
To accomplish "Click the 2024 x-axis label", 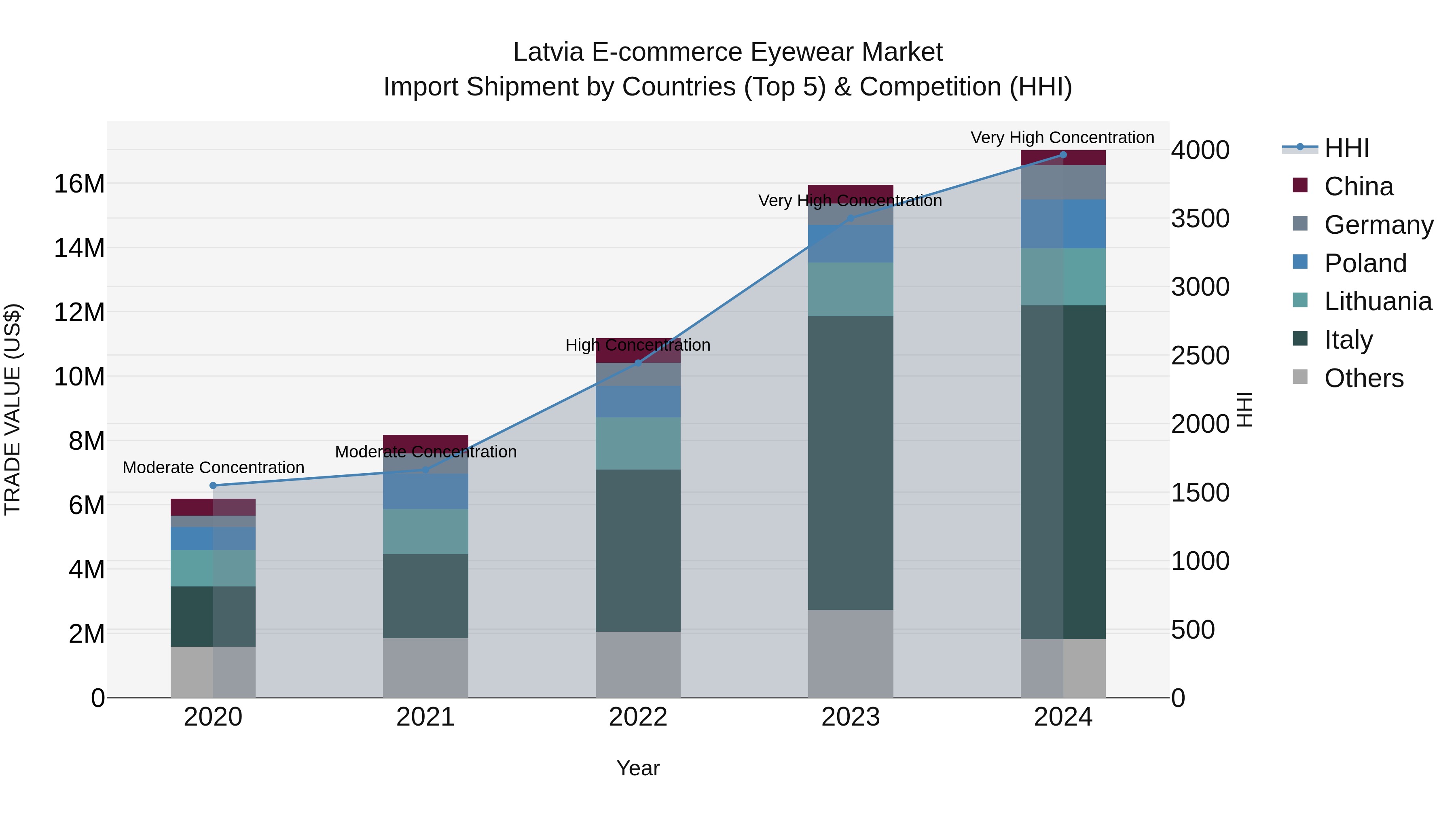I will [x=1063, y=717].
